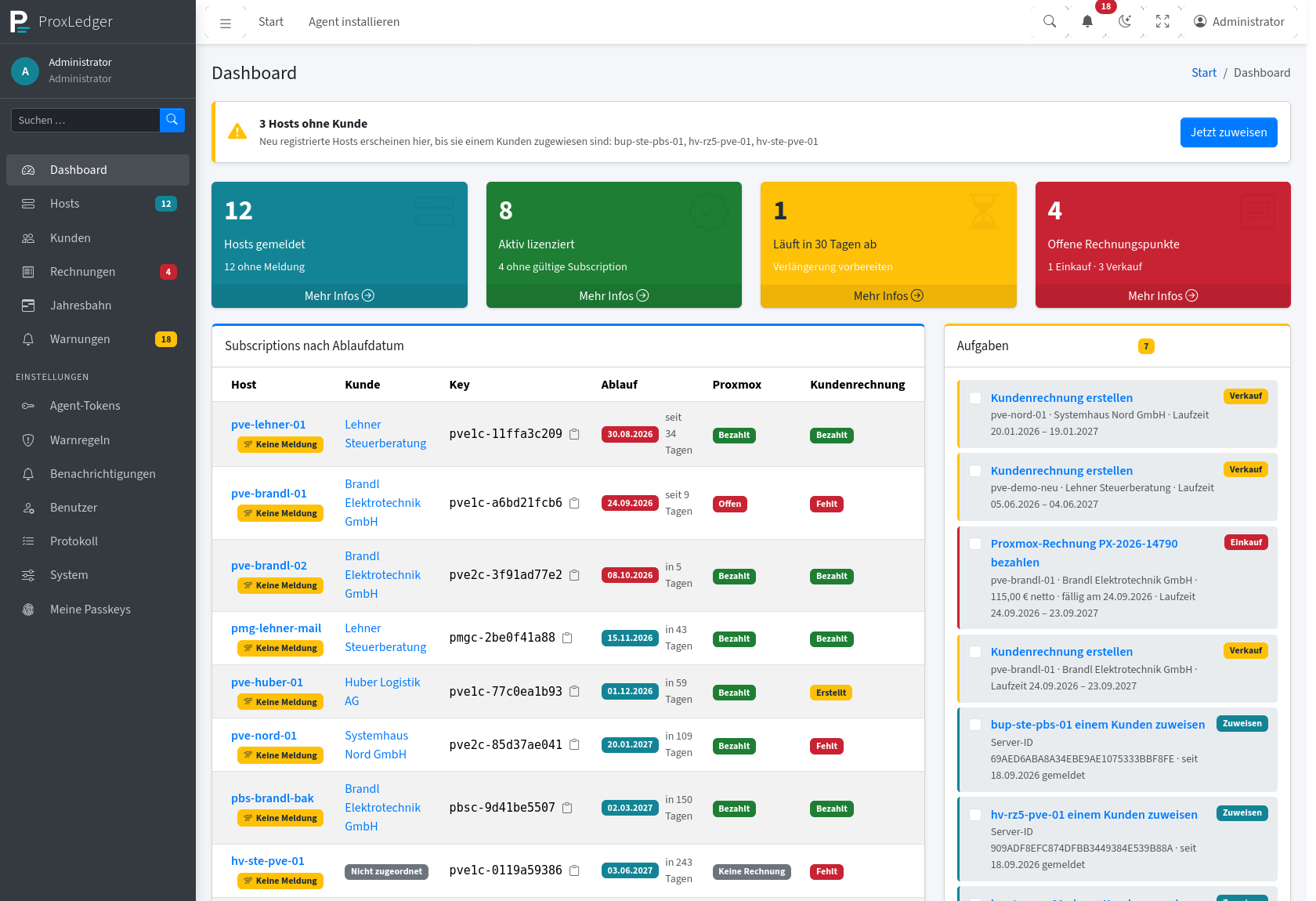Click the Meine Passkeys fingerprint icon
This screenshot has width=1316, height=901.
click(28, 610)
